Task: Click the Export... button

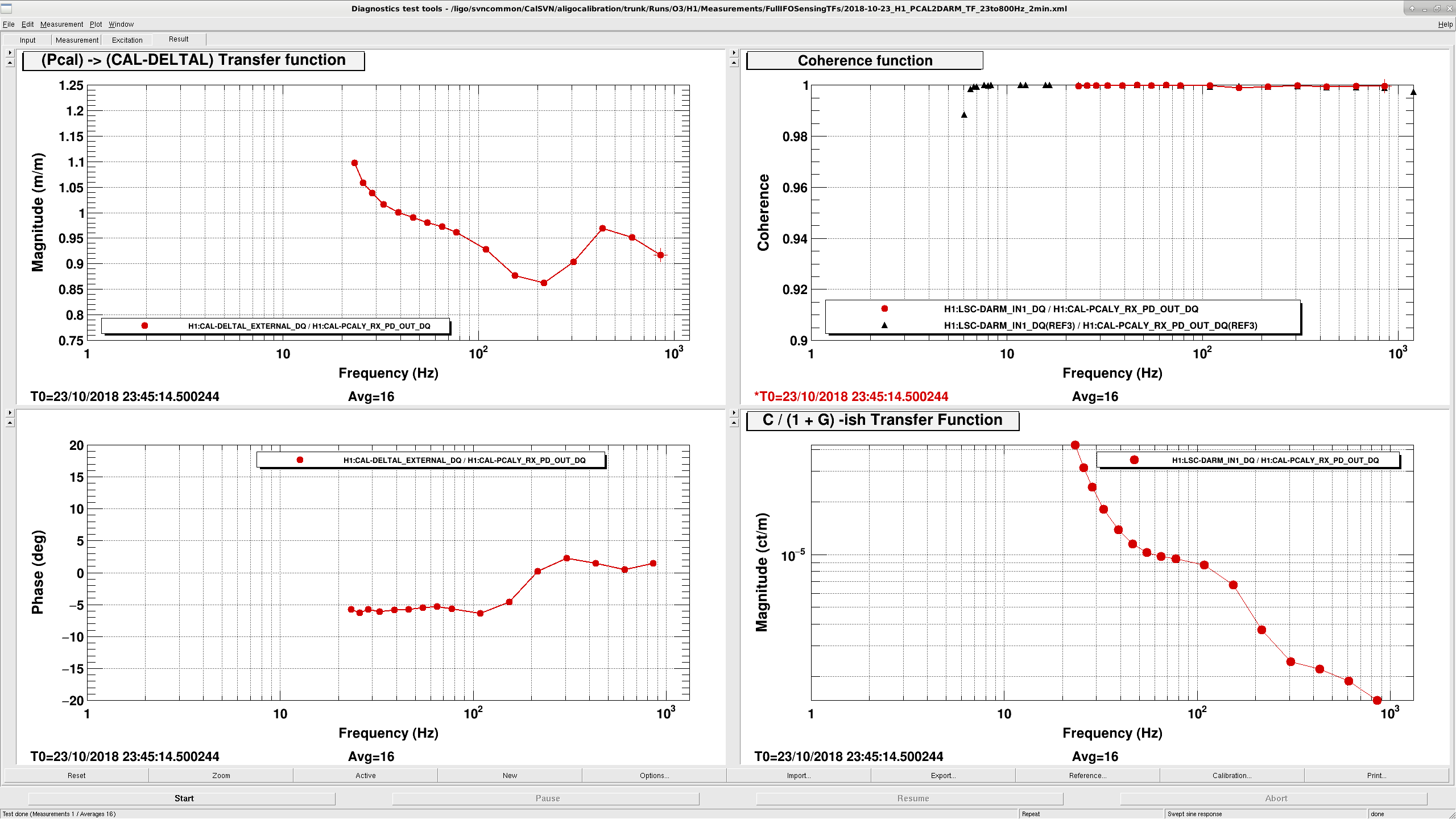Action: pyautogui.click(x=943, y=776)
